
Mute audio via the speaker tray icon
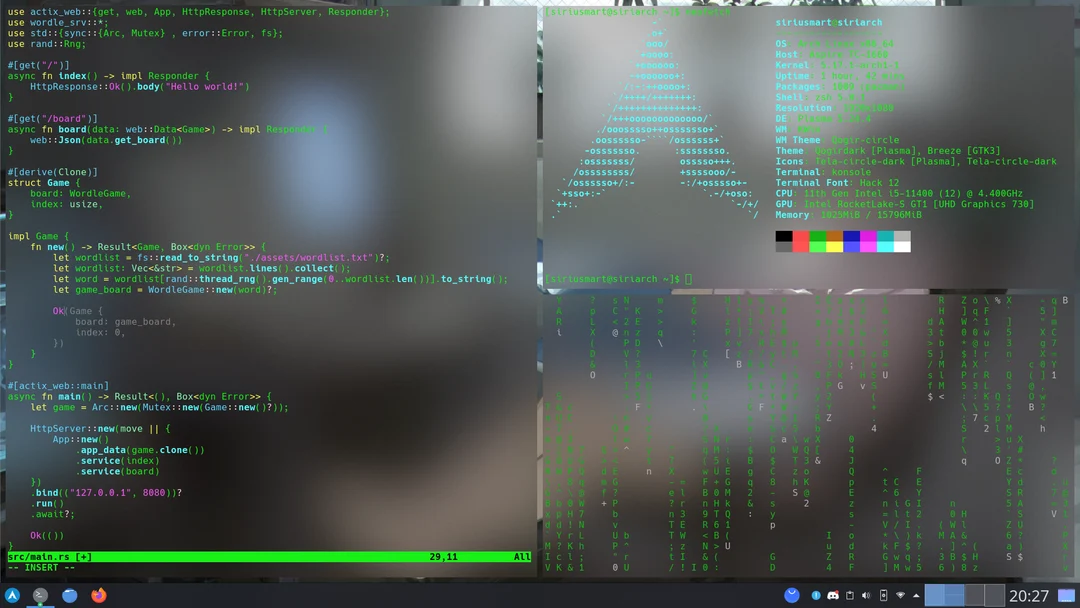[866, 595]
